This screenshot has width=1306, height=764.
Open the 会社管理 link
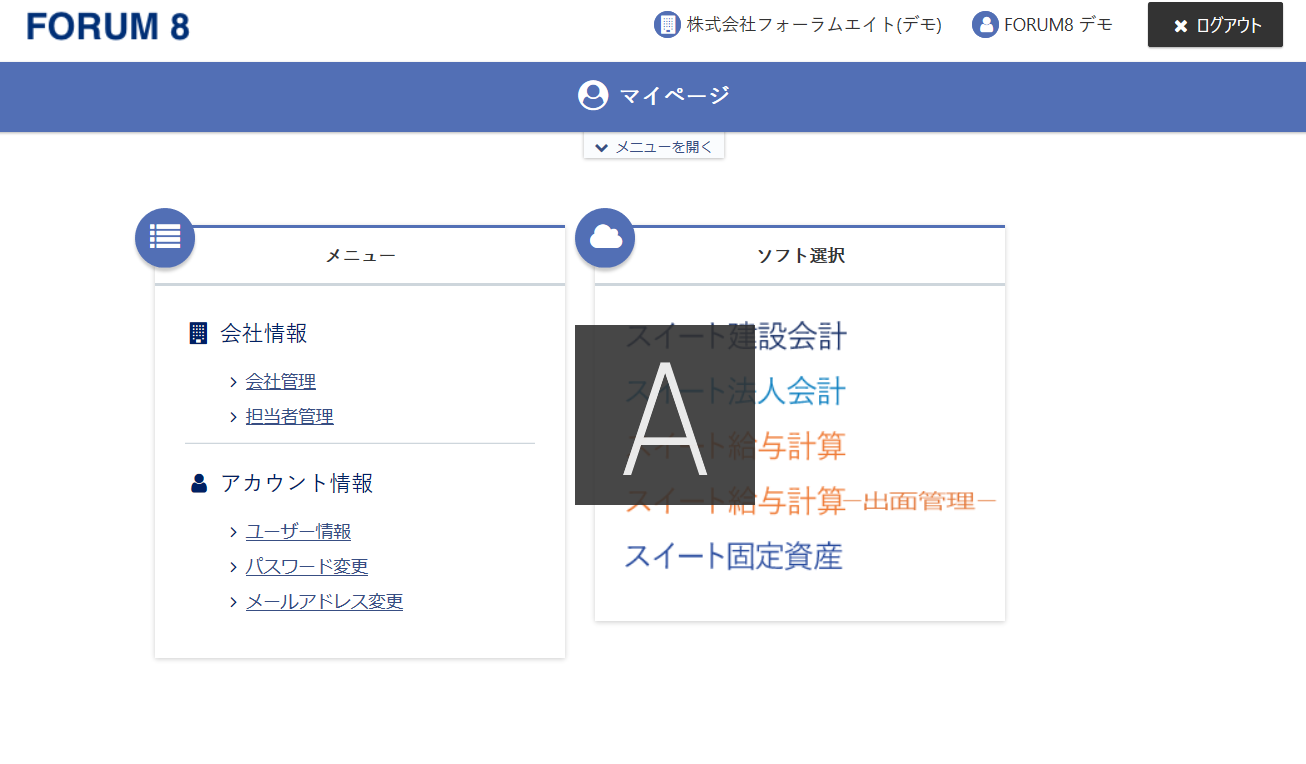[x=281, y=382]
